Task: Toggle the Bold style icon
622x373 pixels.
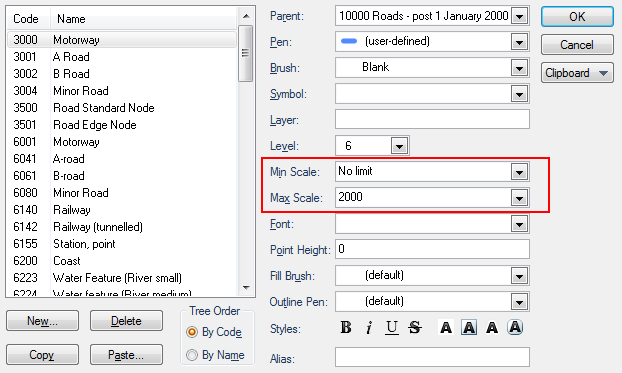Action: click(346, 328)
